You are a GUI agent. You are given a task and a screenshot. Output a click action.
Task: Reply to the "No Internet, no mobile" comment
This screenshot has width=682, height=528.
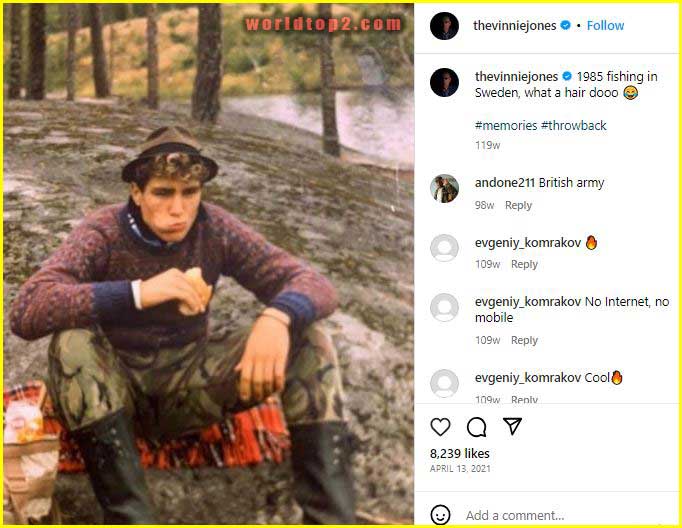click(x=524, y=340)
